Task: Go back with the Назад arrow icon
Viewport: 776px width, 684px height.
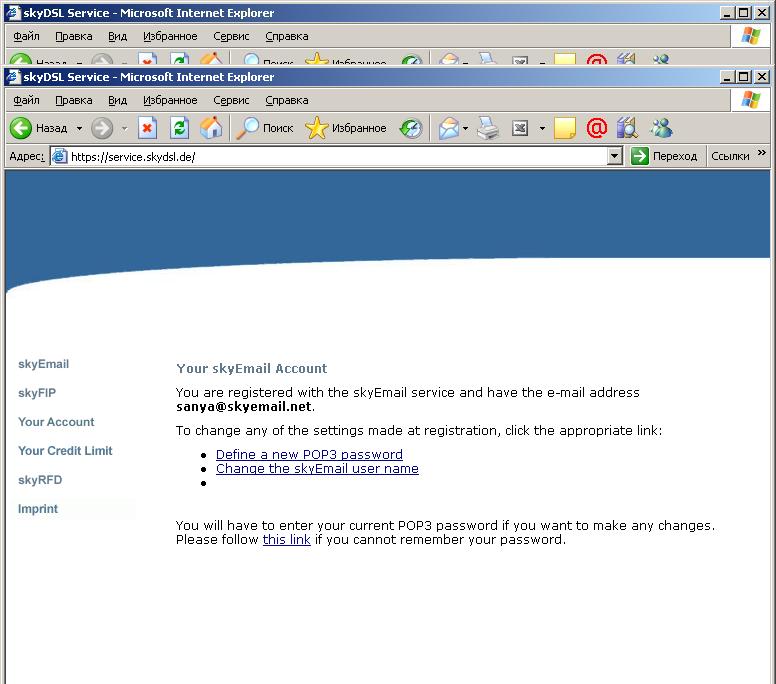Action: click(x=21, y=128)
